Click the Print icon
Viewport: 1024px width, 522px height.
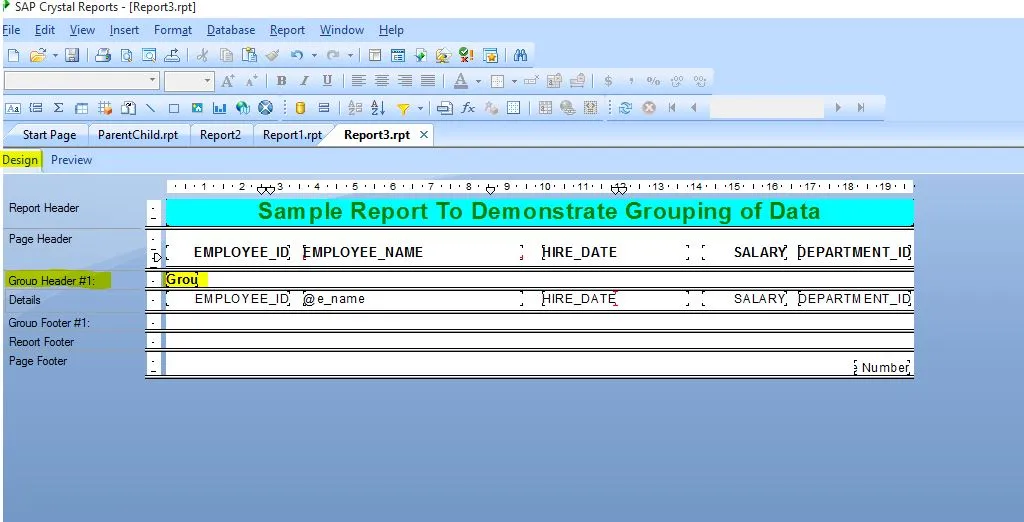tap(103, 56)
